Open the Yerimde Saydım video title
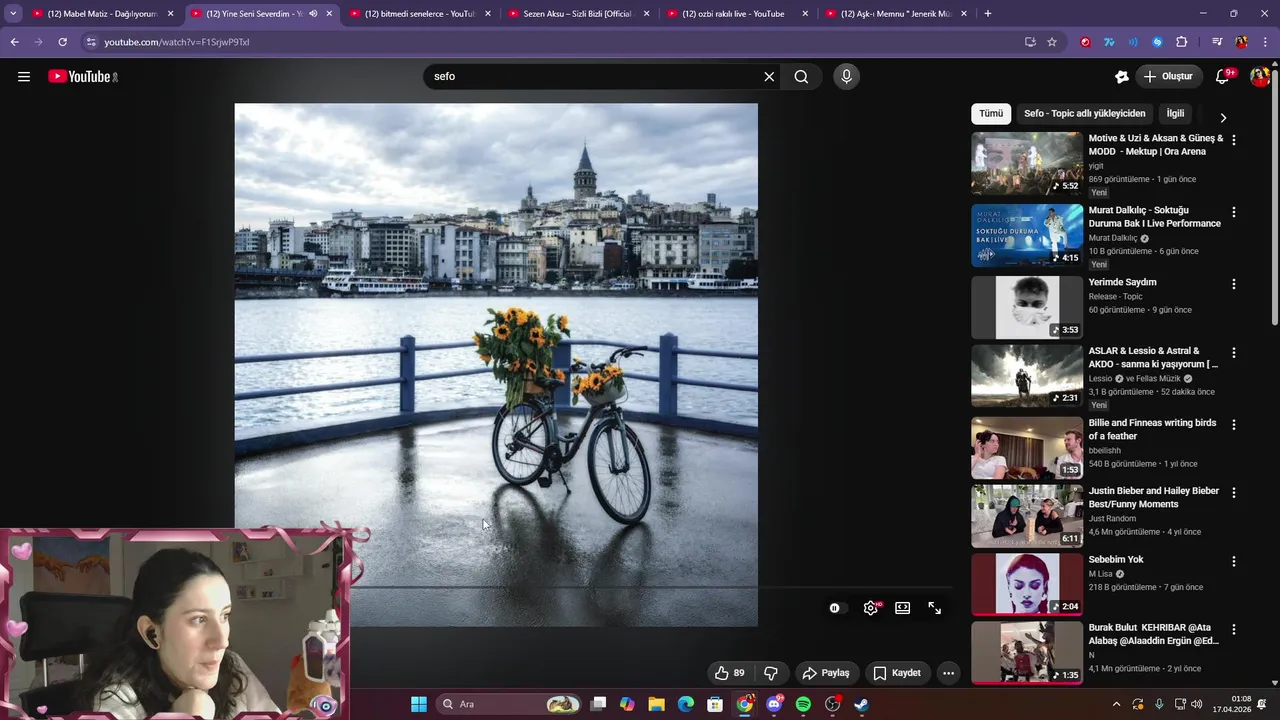The image size is (1280, 720). (x=1122, y=282)
